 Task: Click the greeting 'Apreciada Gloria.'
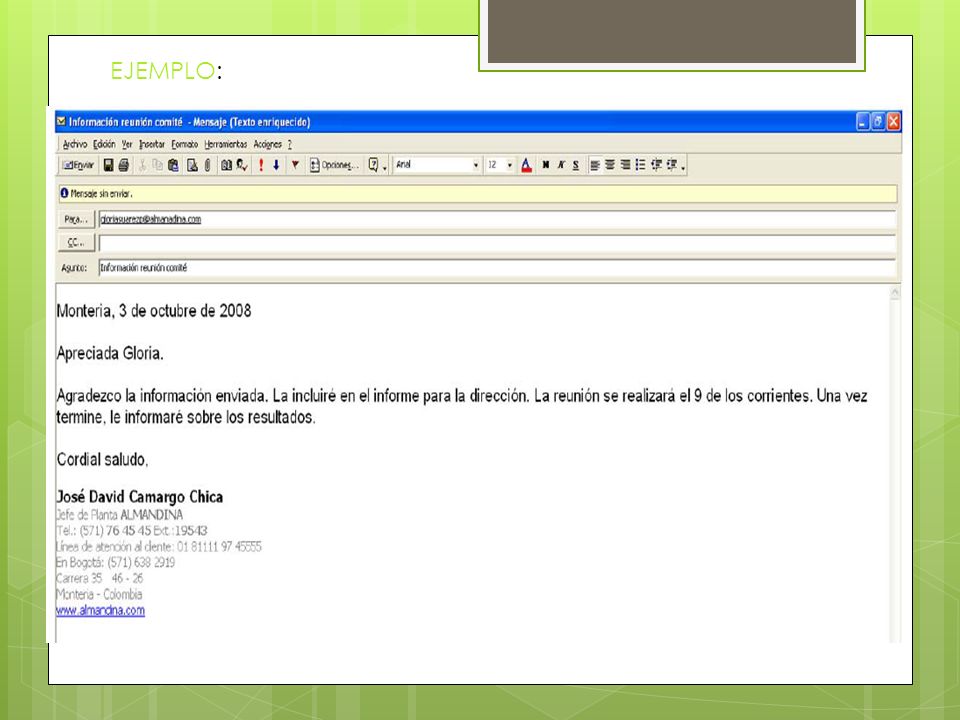[110, 353]
